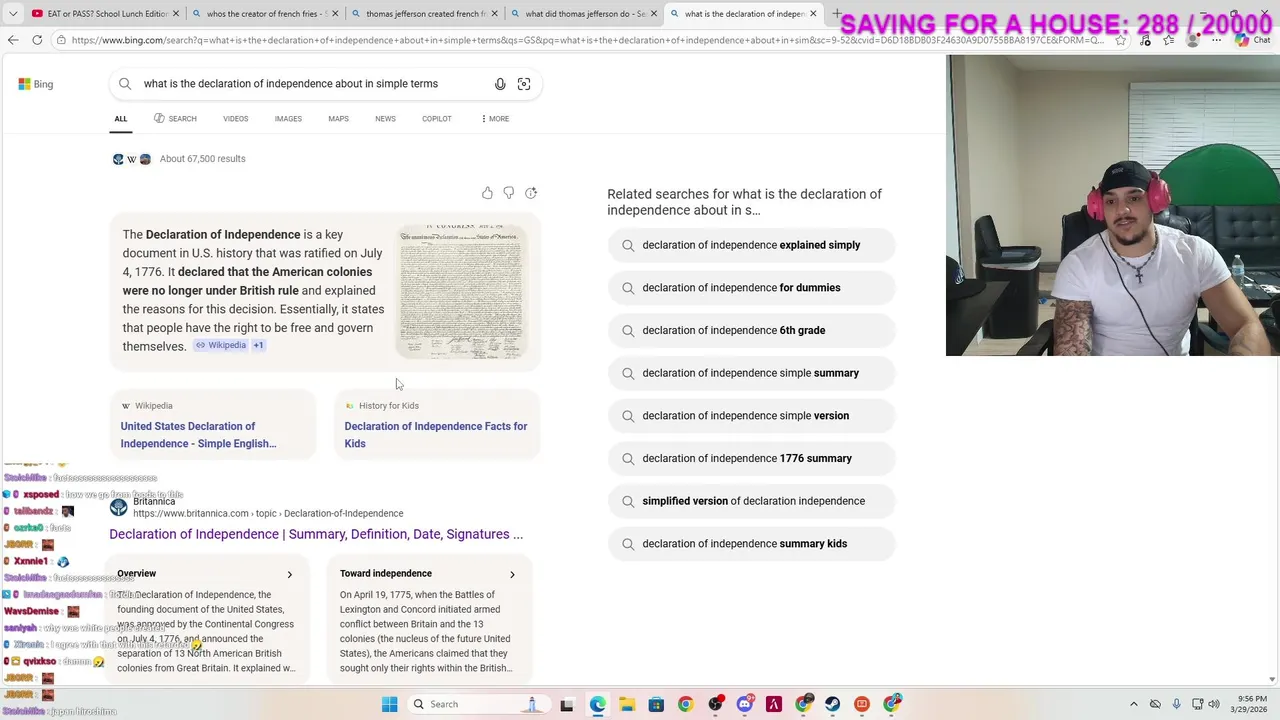This screenshot has height=720, width=1280.
Task: Click the favorite star in address bar
Action: (x=1120, y=40)
